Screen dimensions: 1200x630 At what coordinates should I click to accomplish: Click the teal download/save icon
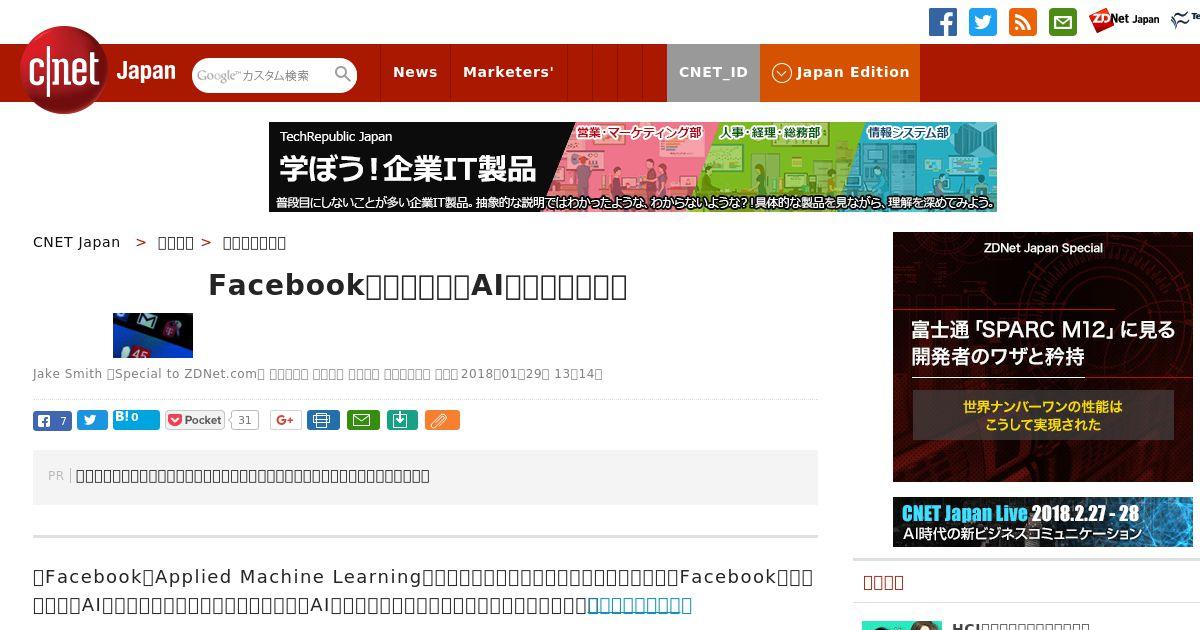(401, 421)
